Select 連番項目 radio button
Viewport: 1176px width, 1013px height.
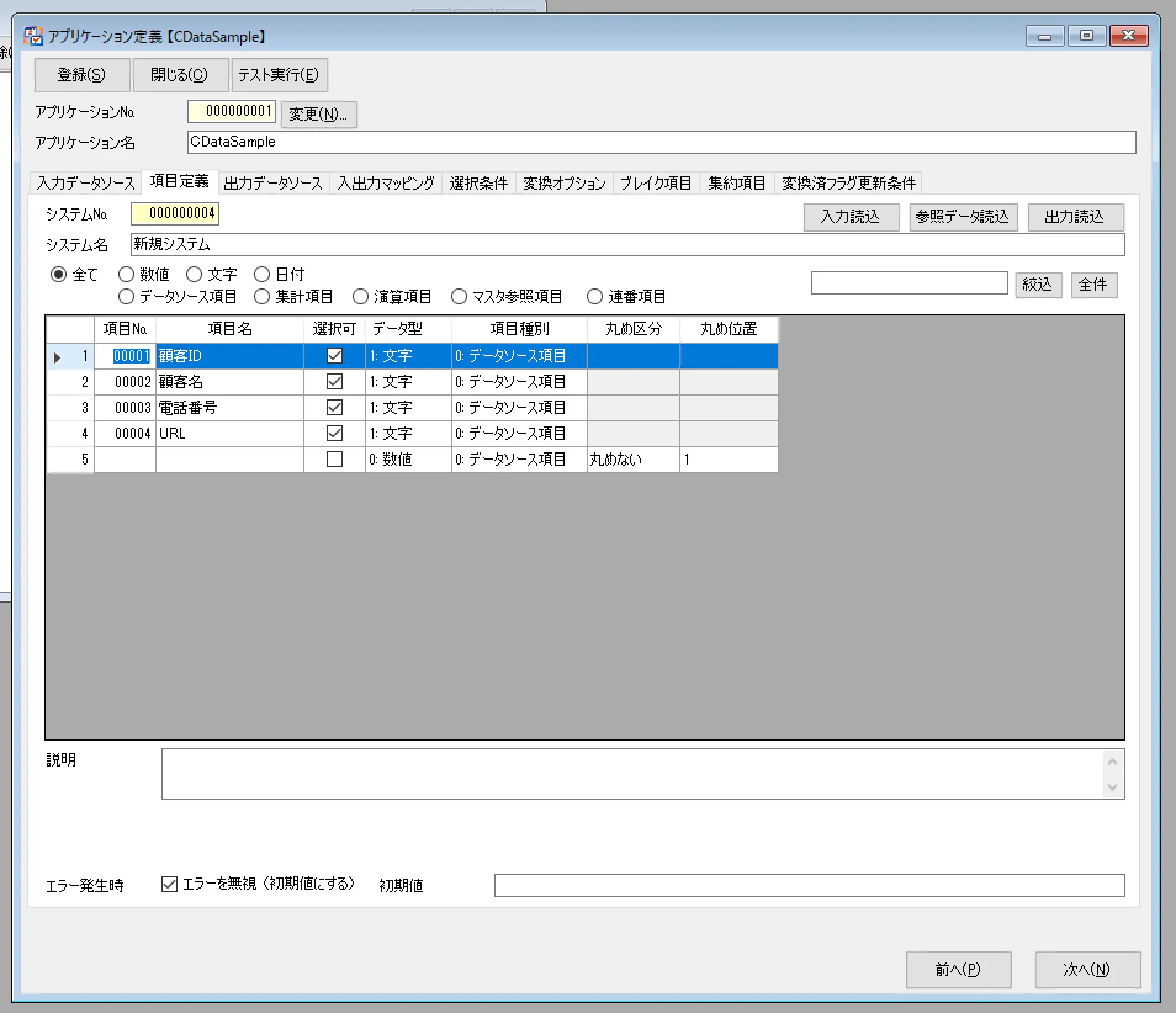click(595, 296)
